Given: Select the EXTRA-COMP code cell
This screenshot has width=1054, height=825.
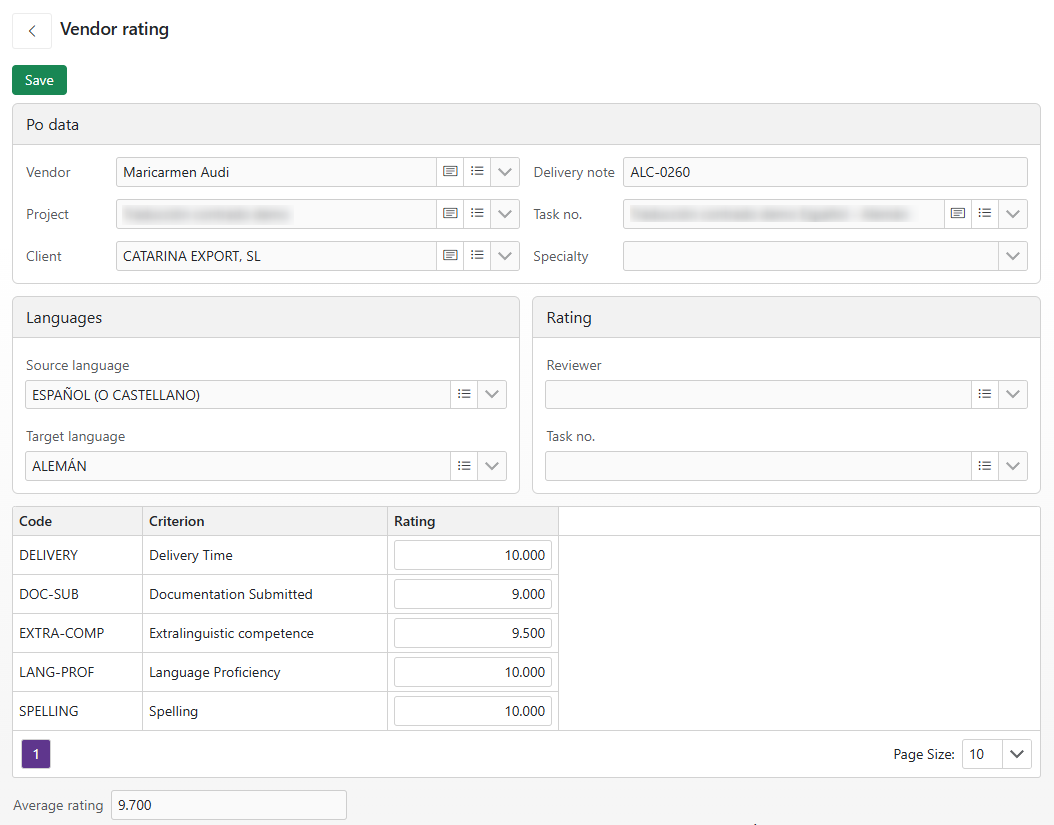Looking at the screenshot, I should click(x=77, y=633).
